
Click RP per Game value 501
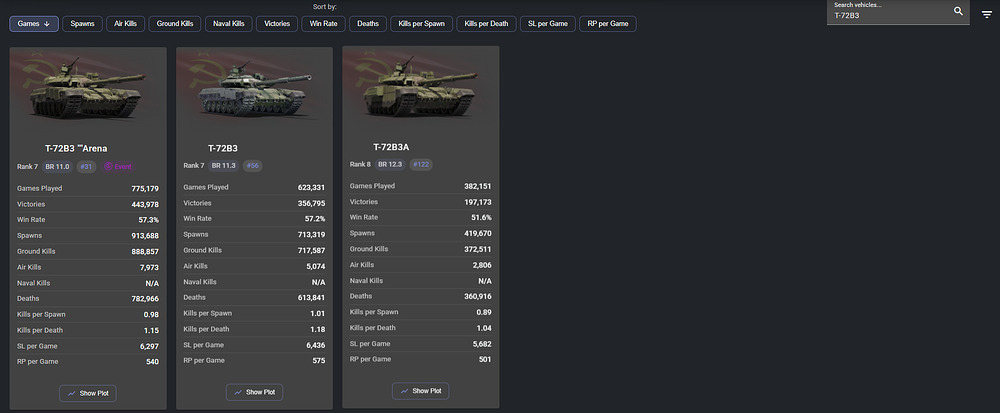pyautogui.click(x=485, y=359)
